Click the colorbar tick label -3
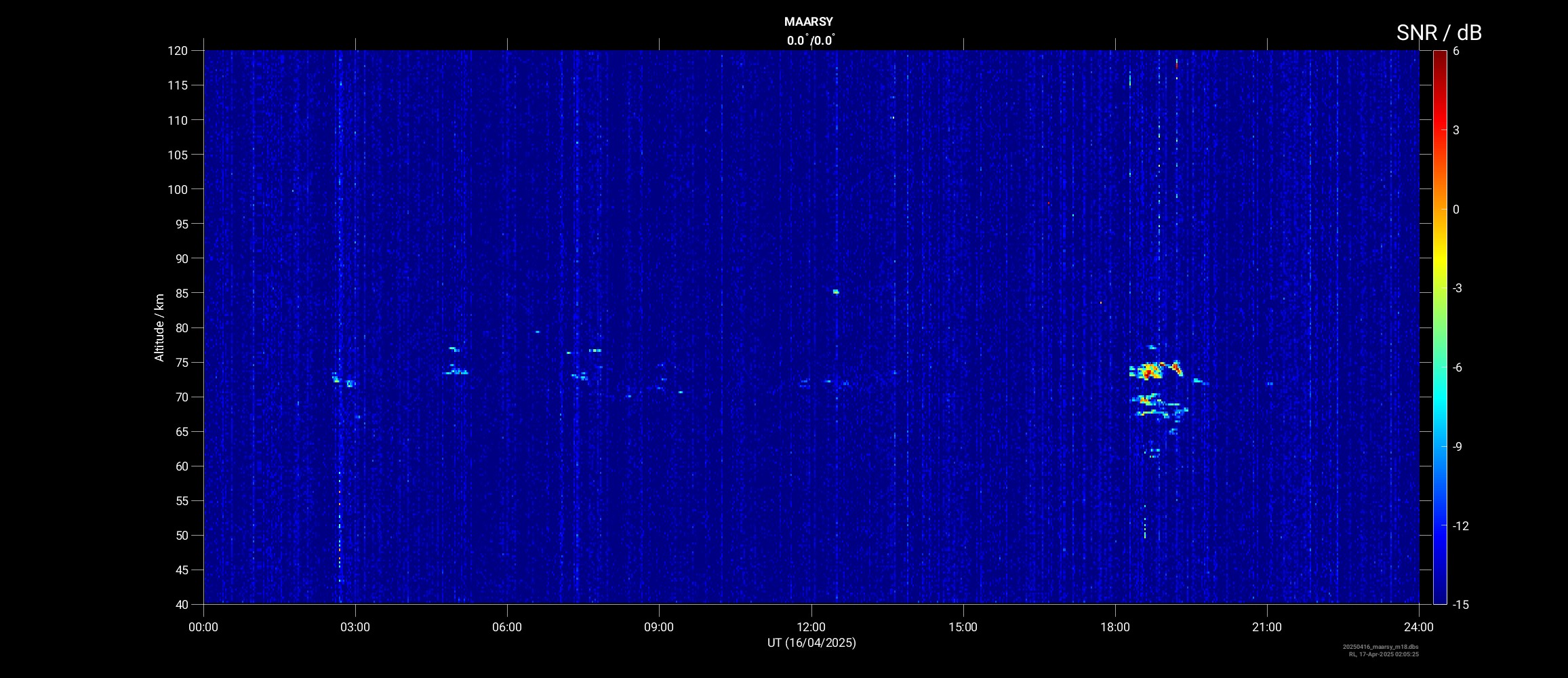The height and width of the screenshot is (678, 1568). pos(1458,288)
